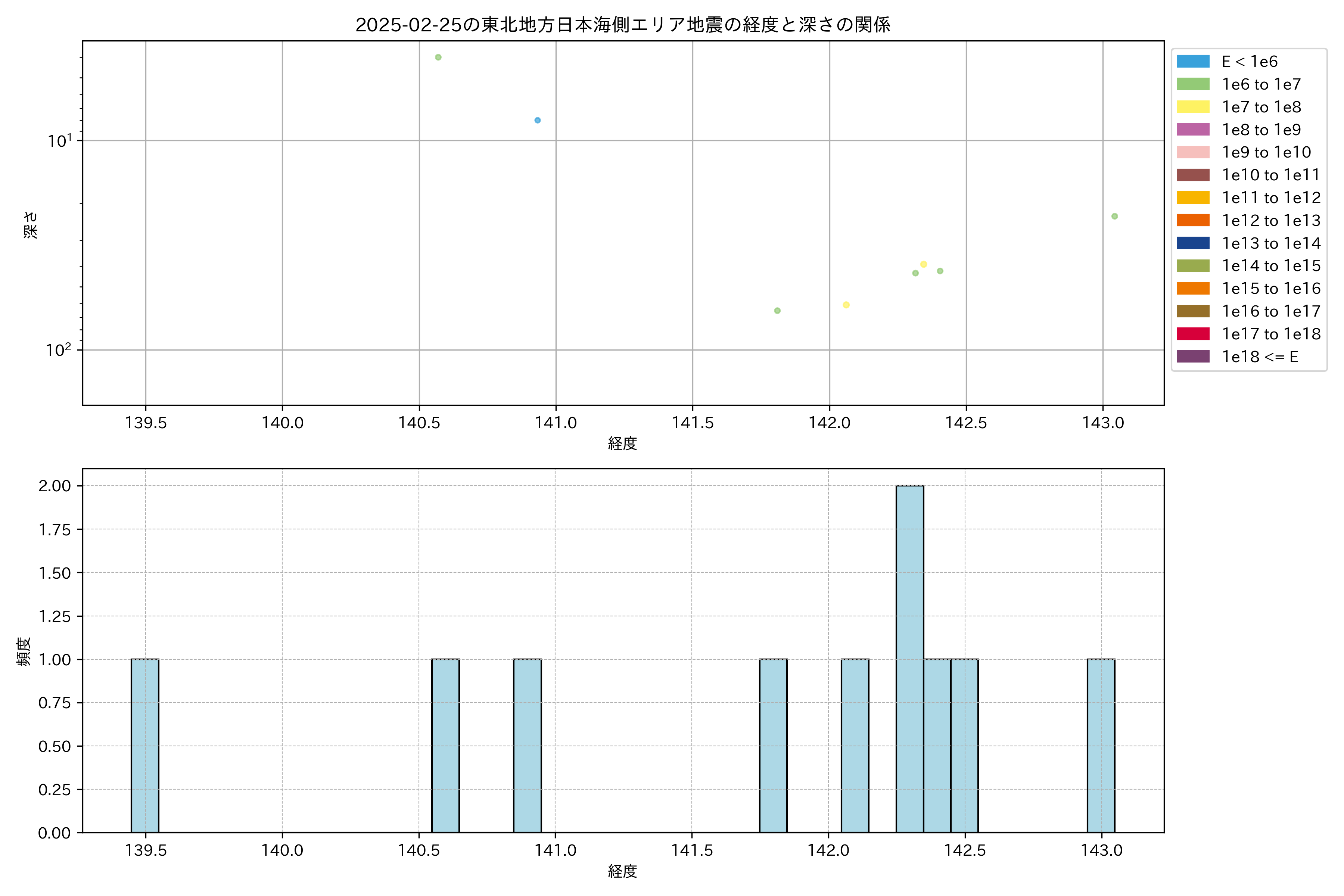The image size is (1344, 896).
Task: Click the '頻度' y-axis label of histogram
Action: (x=24, y=651)
